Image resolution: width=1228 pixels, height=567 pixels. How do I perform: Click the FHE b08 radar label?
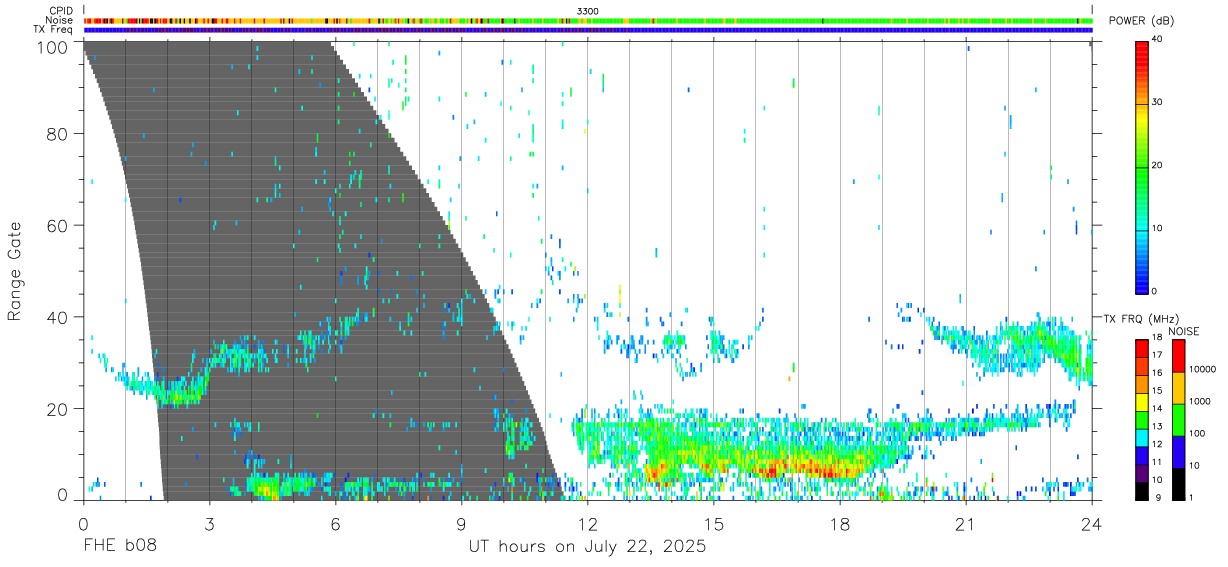(120, 547)
